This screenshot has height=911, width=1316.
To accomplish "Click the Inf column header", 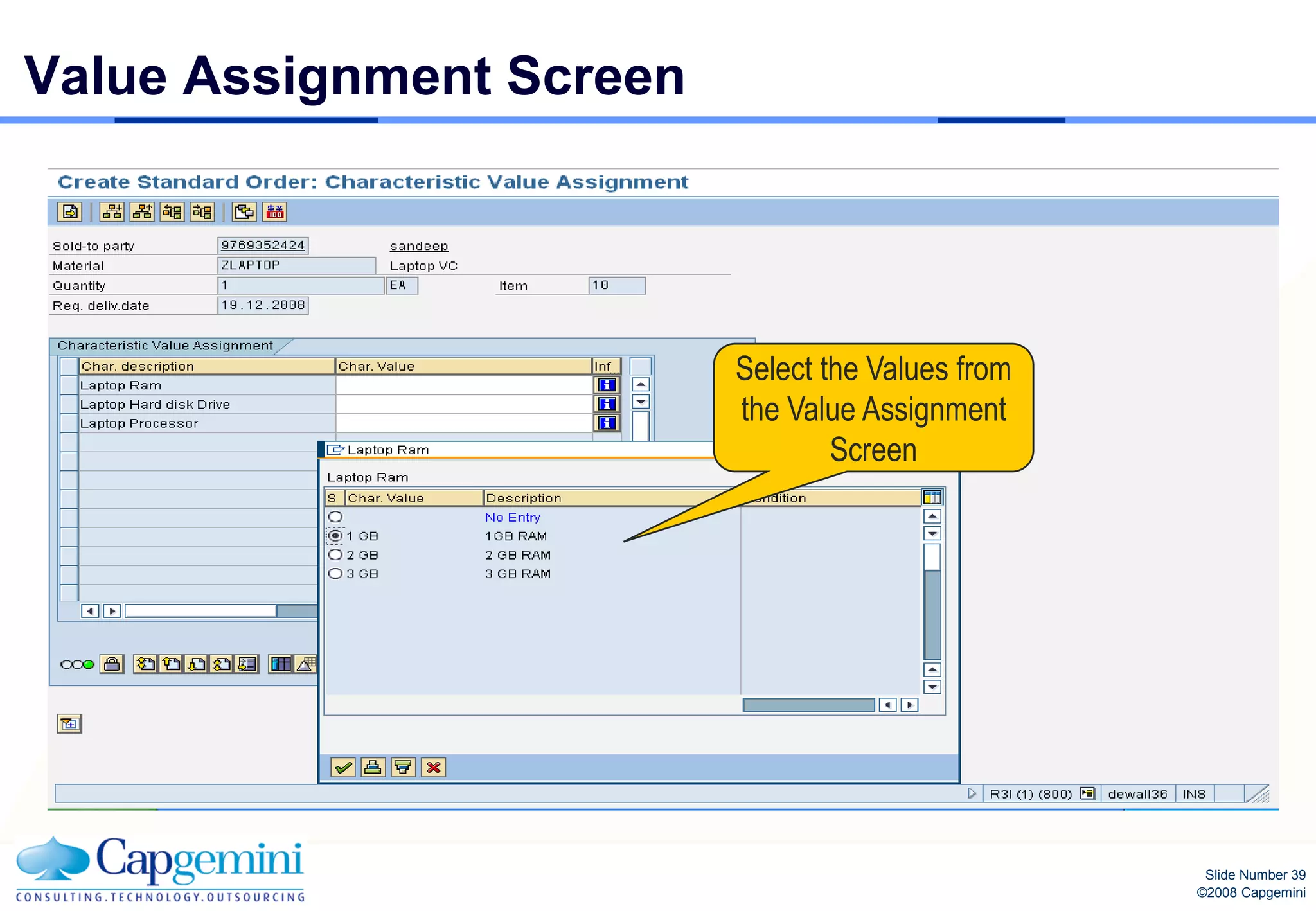I will pyautogui.click(x=606, y=366).
